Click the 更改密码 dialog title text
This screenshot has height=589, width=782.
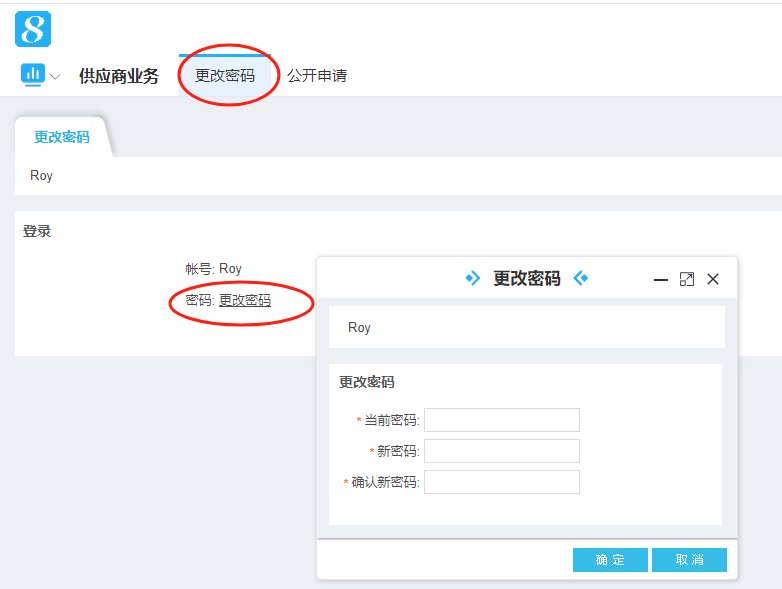click(527, 278)
